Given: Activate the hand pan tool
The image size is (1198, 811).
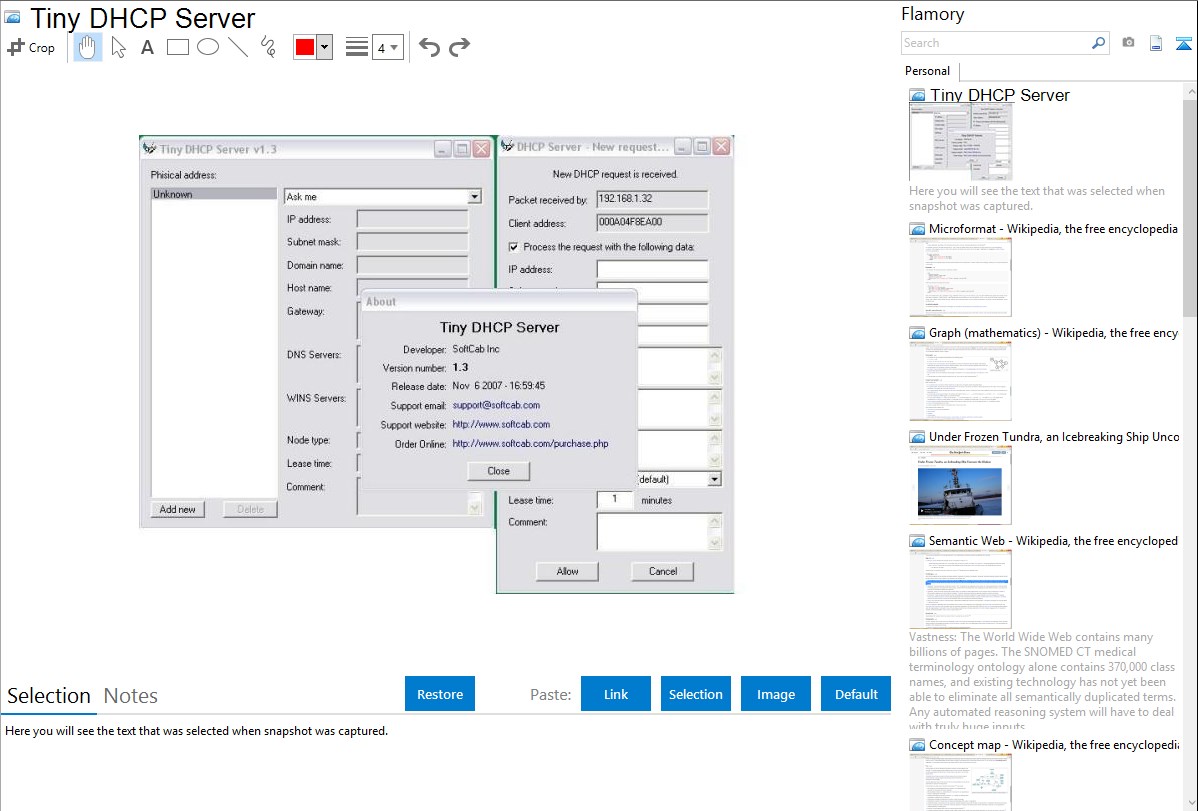Looking at the screenshot, I should [x=88, y=47].
